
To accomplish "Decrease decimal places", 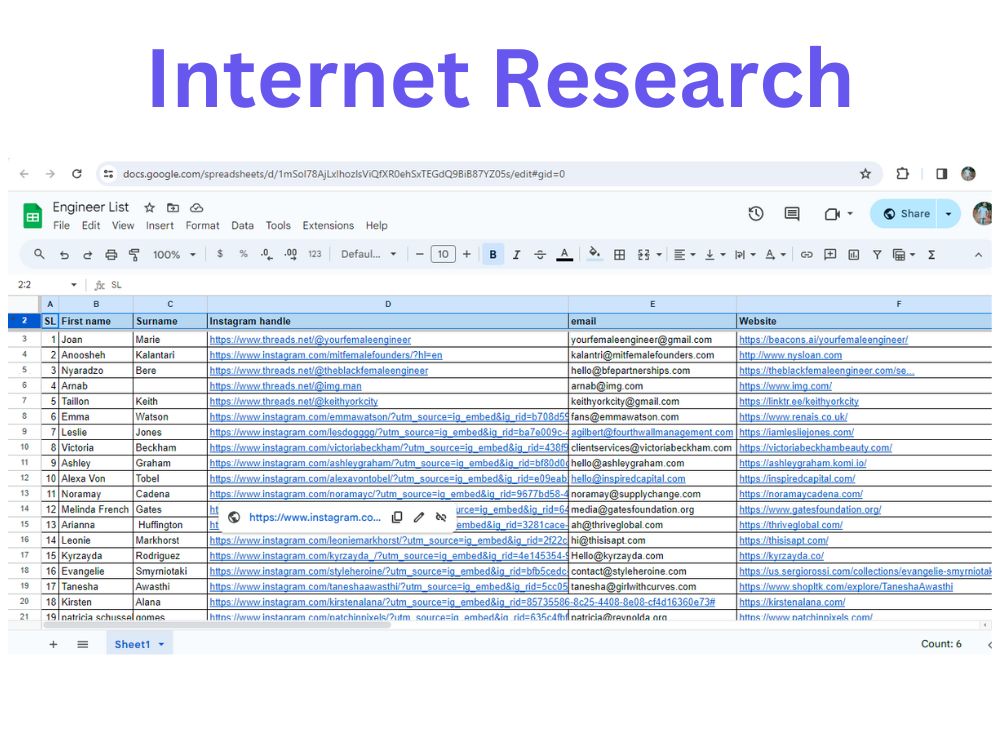I will 267,254.
